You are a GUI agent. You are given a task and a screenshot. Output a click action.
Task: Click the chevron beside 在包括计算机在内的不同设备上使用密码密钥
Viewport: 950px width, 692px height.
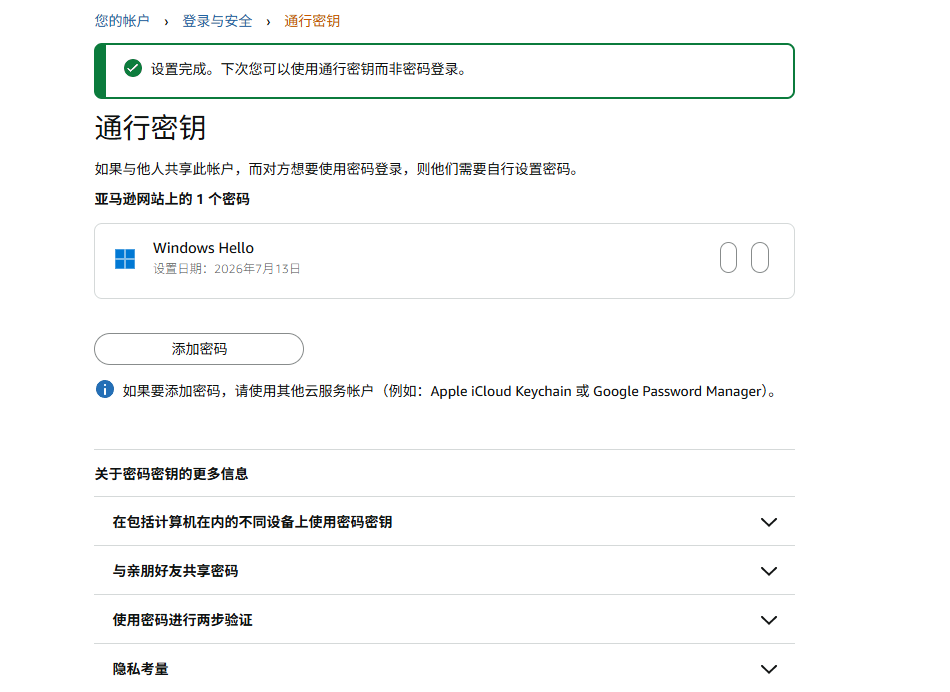pyautogui.click(x=769, y=522)
